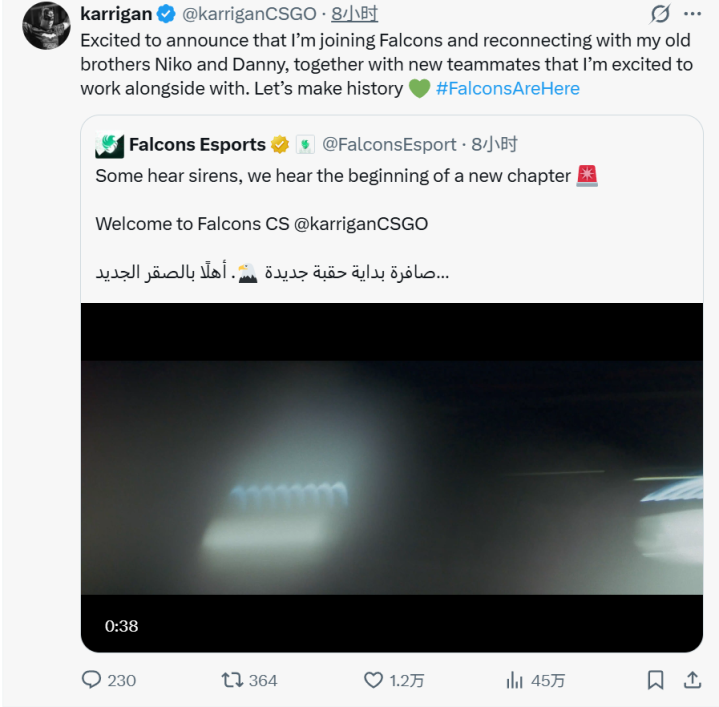Play the quoted Falcons video
Screen dimensions: 719x707
tap(391, 477)
